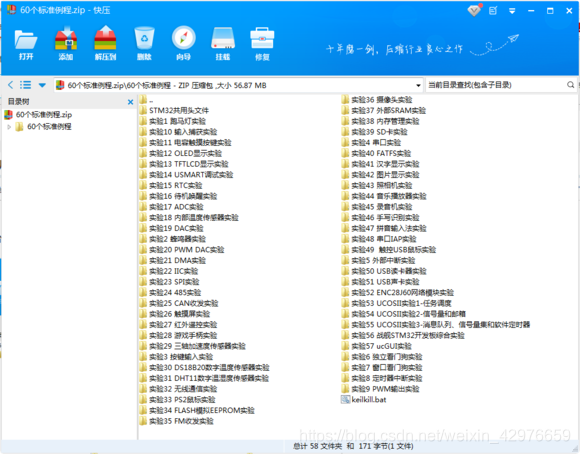Select folder 实验13 TFTLCD显示实验
Screen dimensions: 580x454
pos(184,164)
